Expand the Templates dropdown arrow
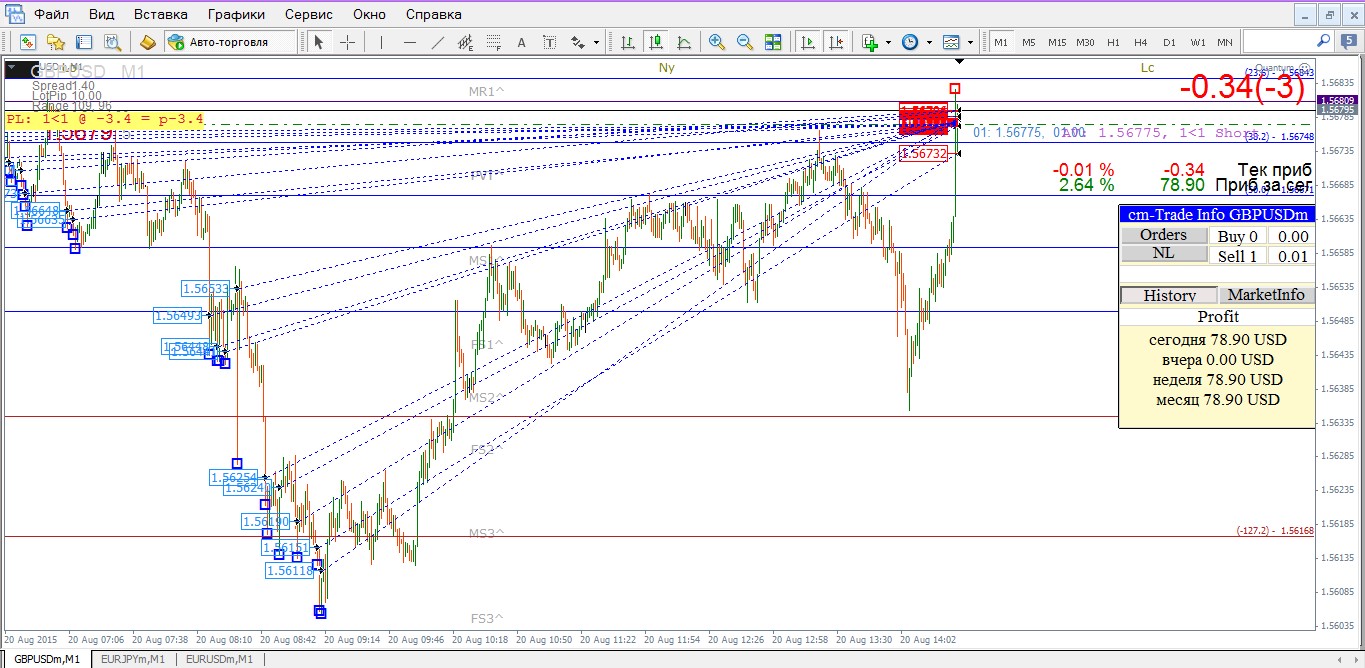Viewport: 1365px width, 668px height. (x=969, y=42)
